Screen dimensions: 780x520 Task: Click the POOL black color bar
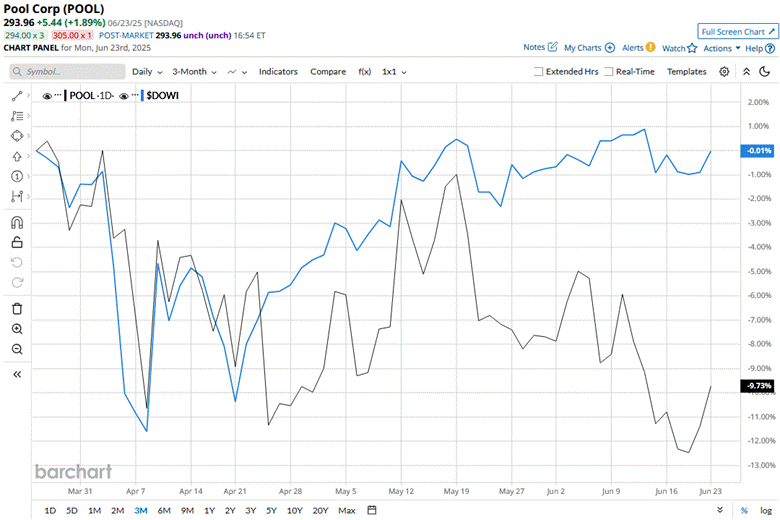pyautogui.click(x=65, y=96)
